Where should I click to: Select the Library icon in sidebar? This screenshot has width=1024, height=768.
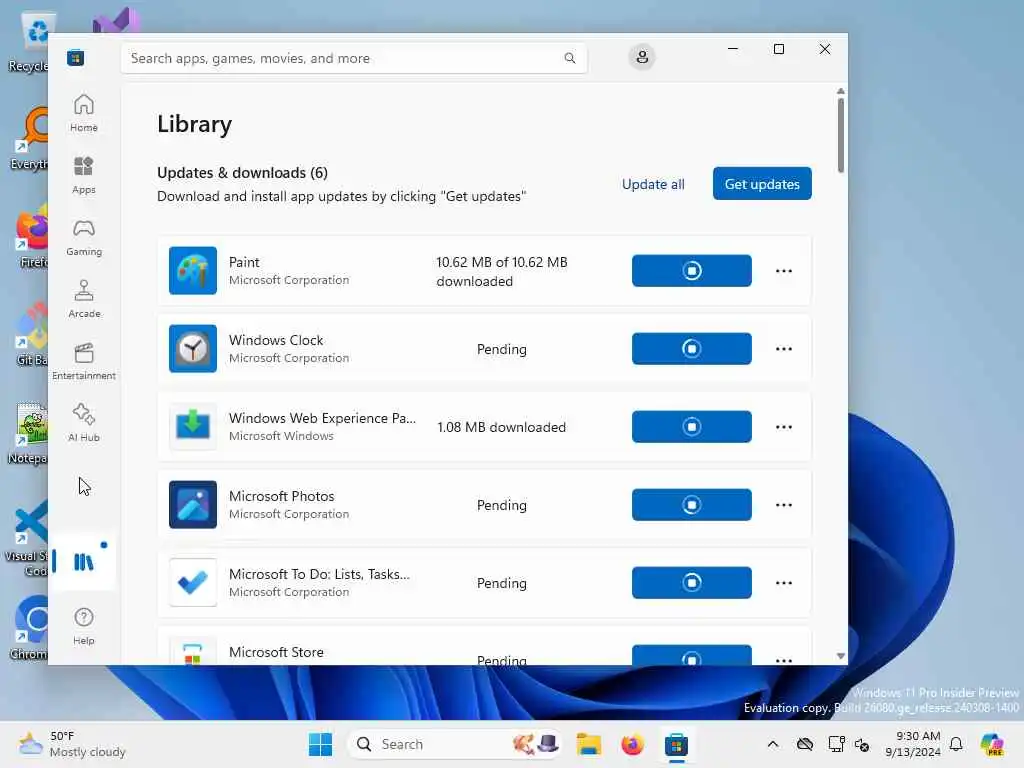pos(84,562)
